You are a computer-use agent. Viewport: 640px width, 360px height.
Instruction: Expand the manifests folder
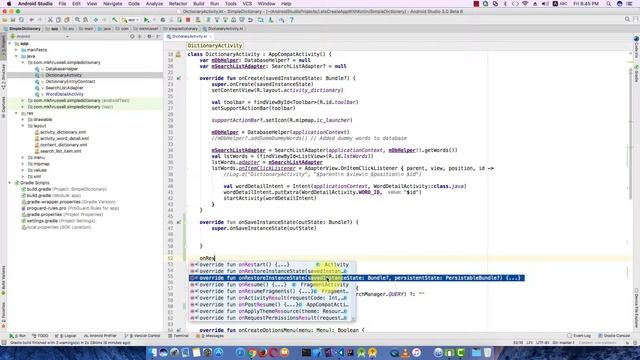pos(16,50)
